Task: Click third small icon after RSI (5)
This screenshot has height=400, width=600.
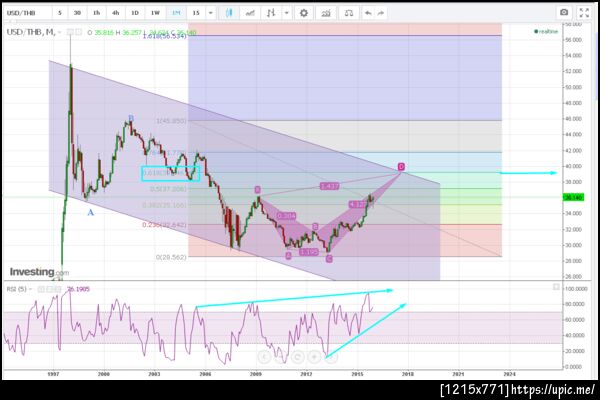Action: click(57, 289)
